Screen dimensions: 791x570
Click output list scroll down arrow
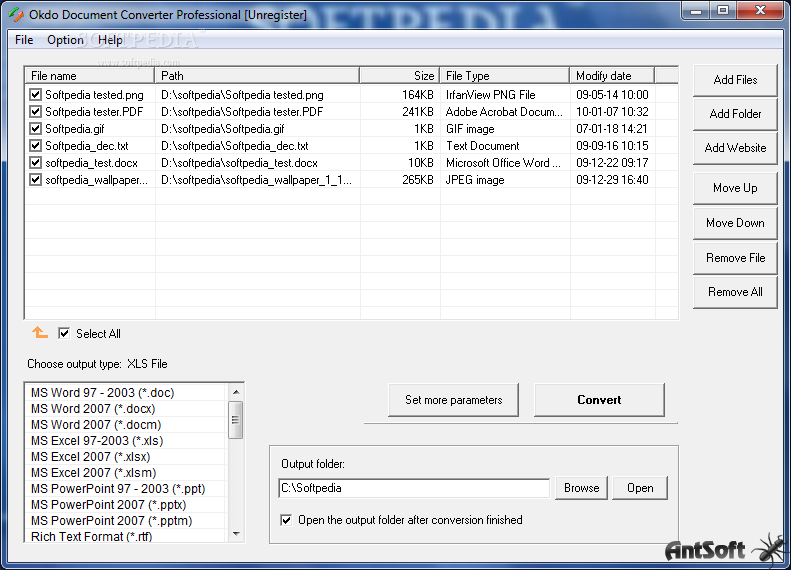(236, 534)
